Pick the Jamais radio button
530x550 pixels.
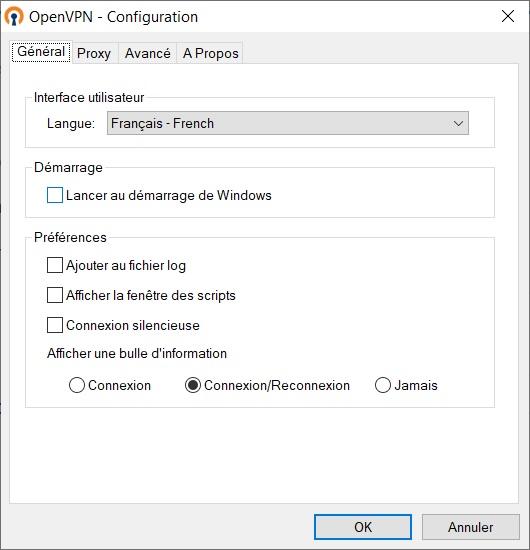pos(383,385)
